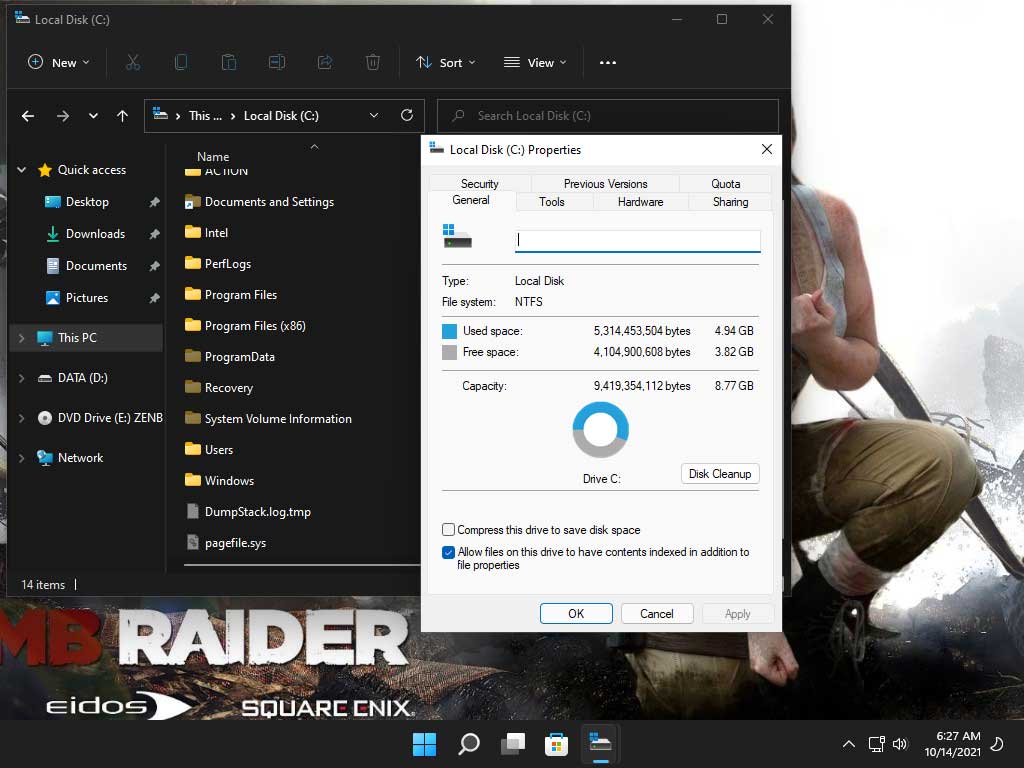The width and height of the screenshot is (1024, 768).
Task: Click the Free space gray swatch
Action: 449,353
